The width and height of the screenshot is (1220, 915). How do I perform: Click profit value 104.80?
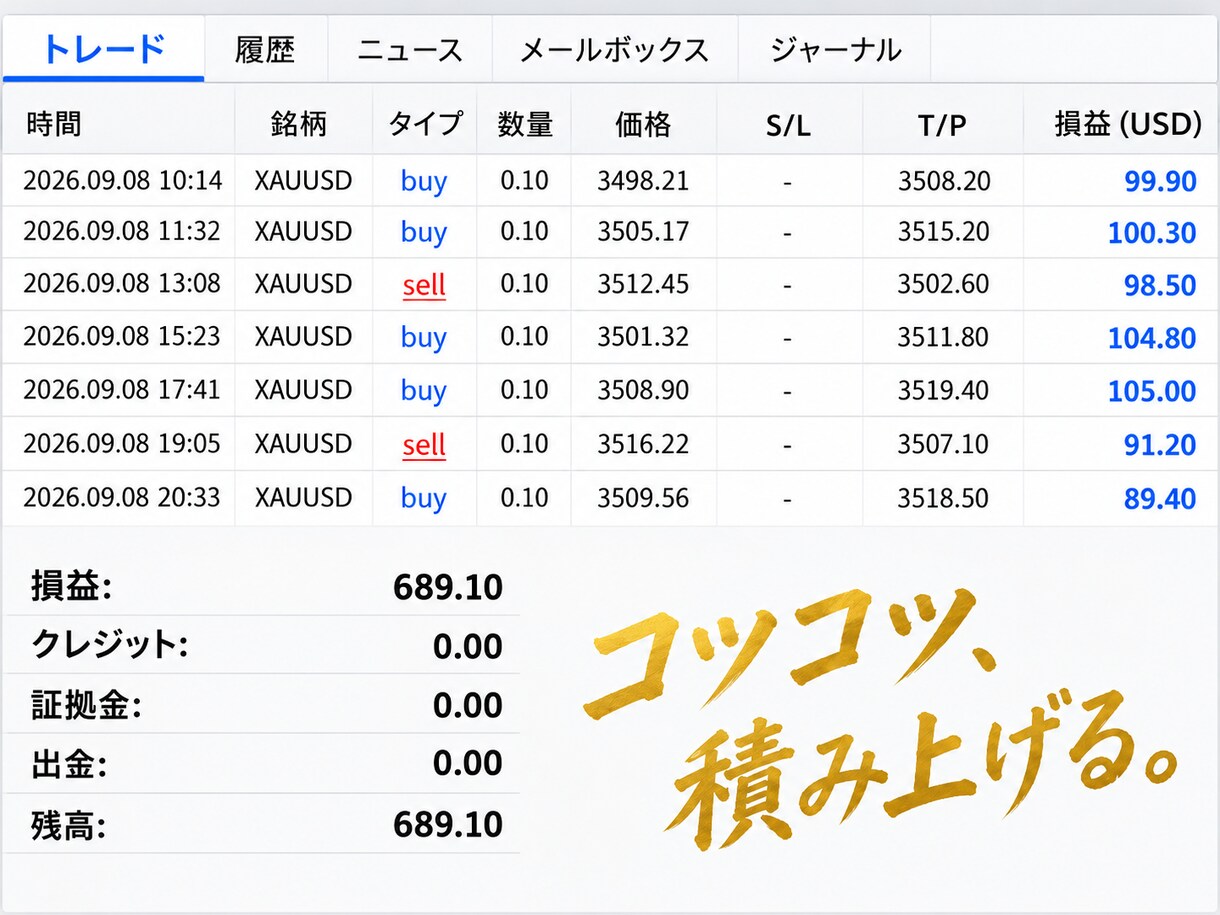(x=1152, y=339)
